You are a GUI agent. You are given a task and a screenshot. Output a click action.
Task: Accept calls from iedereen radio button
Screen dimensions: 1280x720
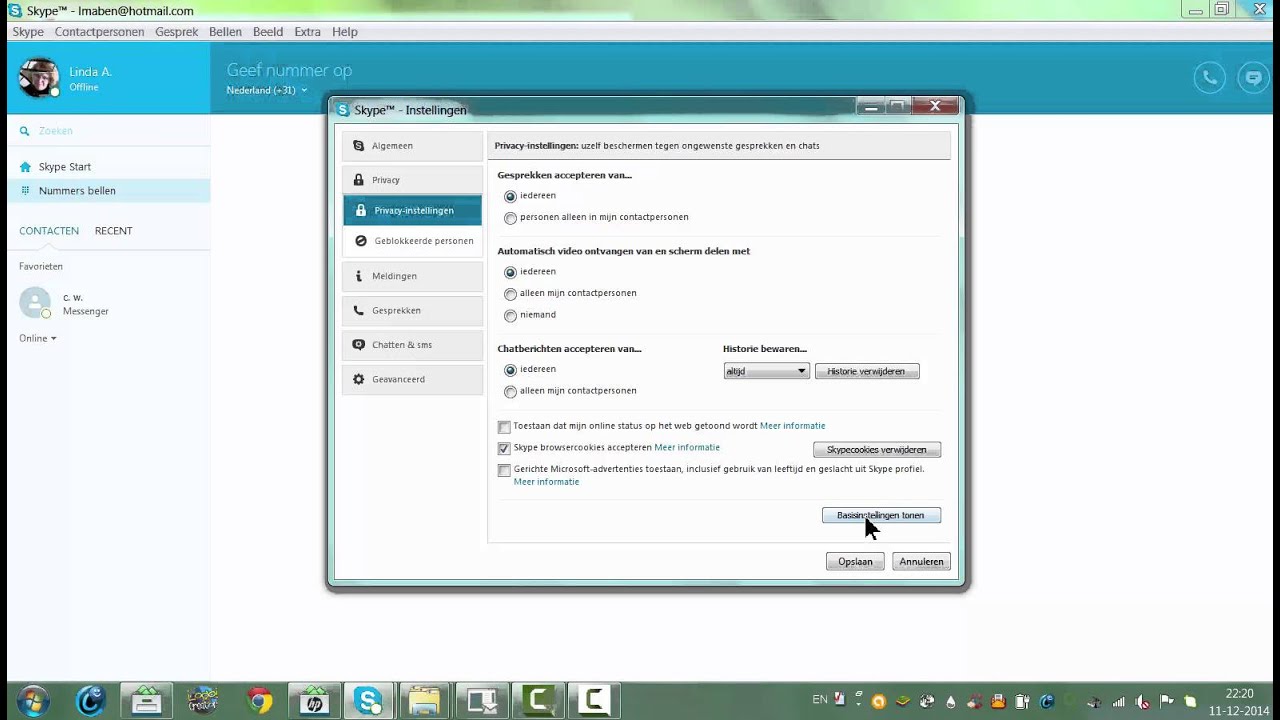(511, 197)
